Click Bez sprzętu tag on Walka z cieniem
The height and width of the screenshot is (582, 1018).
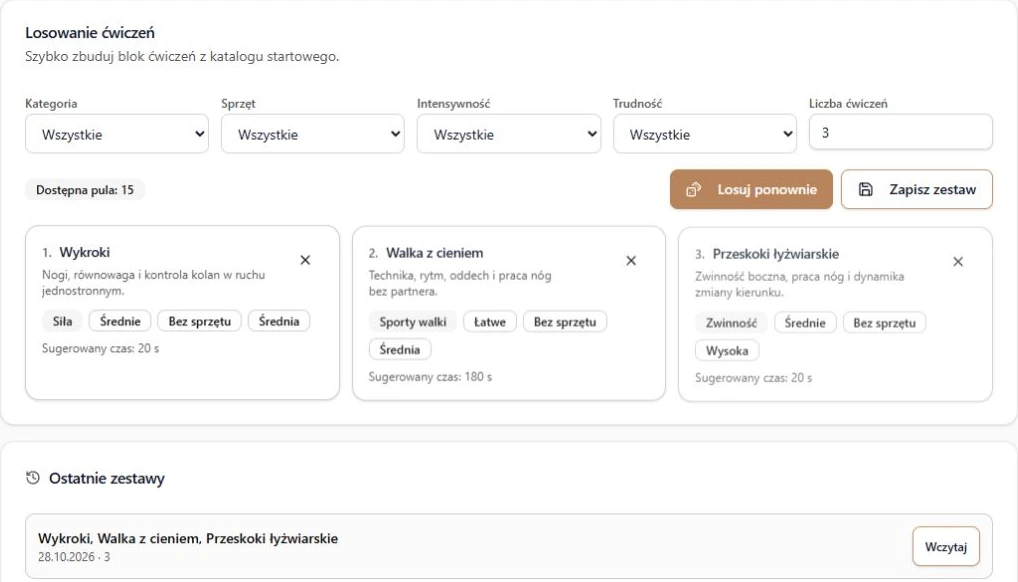pos(565,322)
